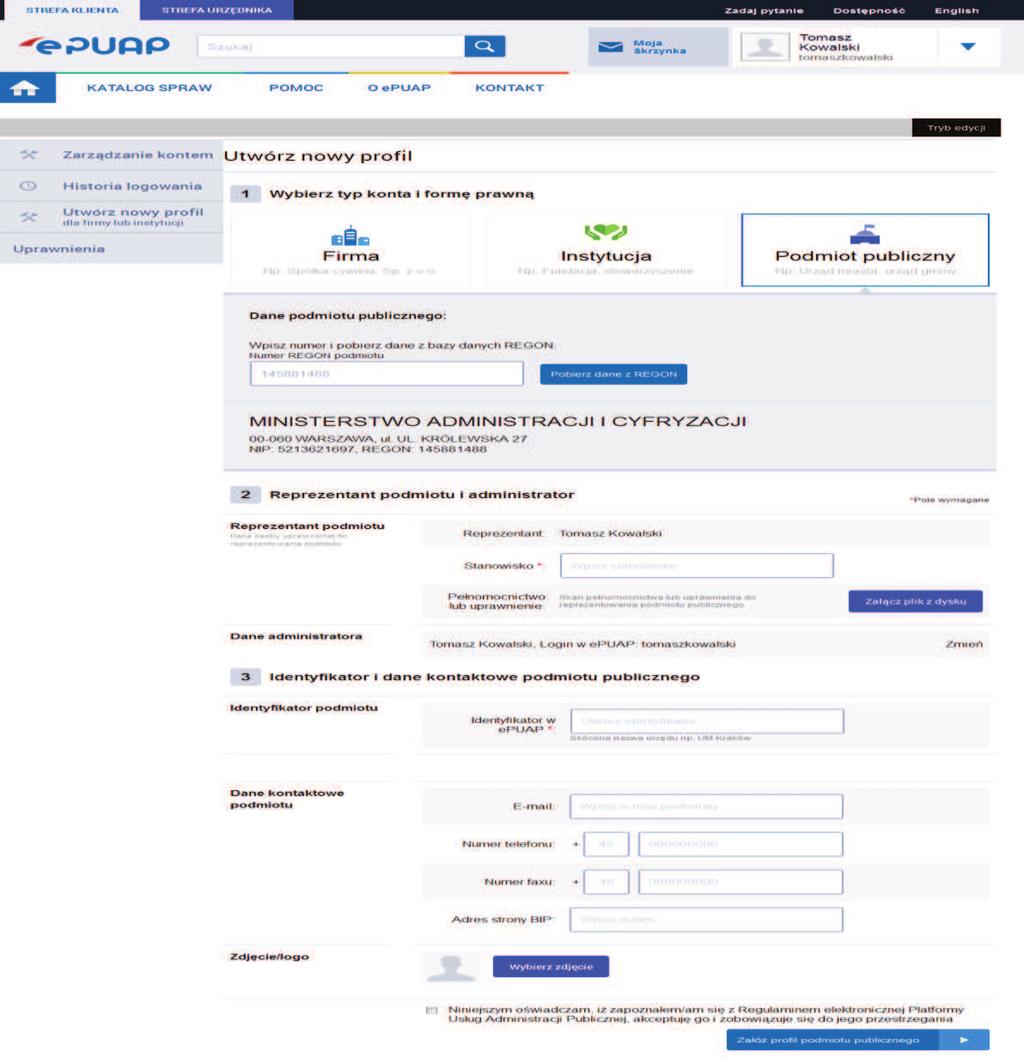Viewport: 1024px width, 1064px height.
Task: Tick the Regulamin acceptance checkbox
Action: click(432, 1010)
